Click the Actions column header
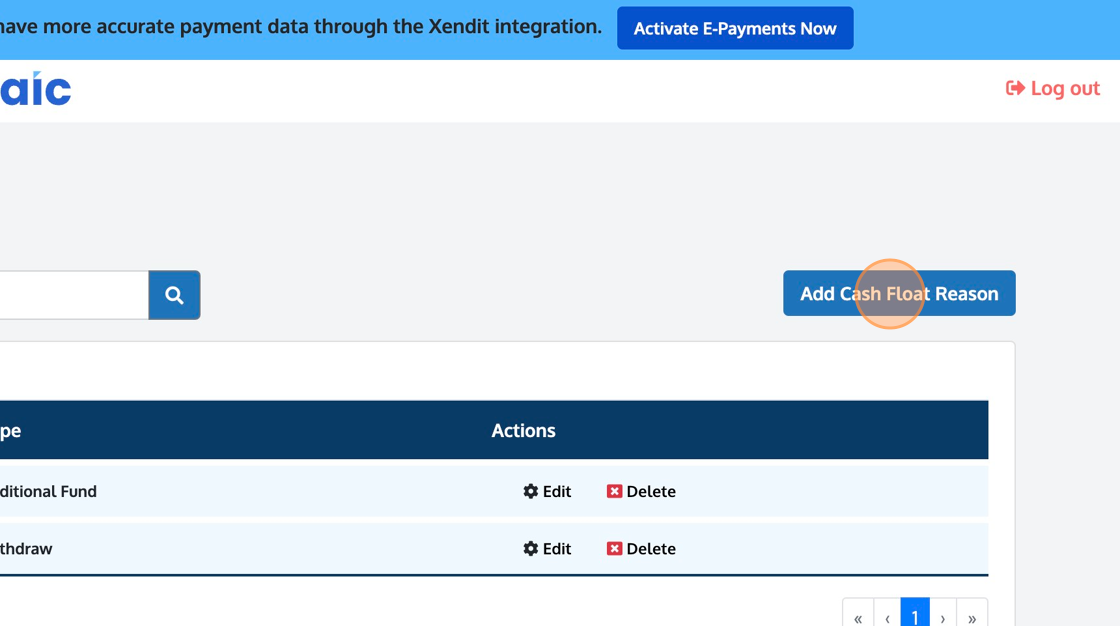Viewport: 1120px width, 626px height. [x=523, y=430]
